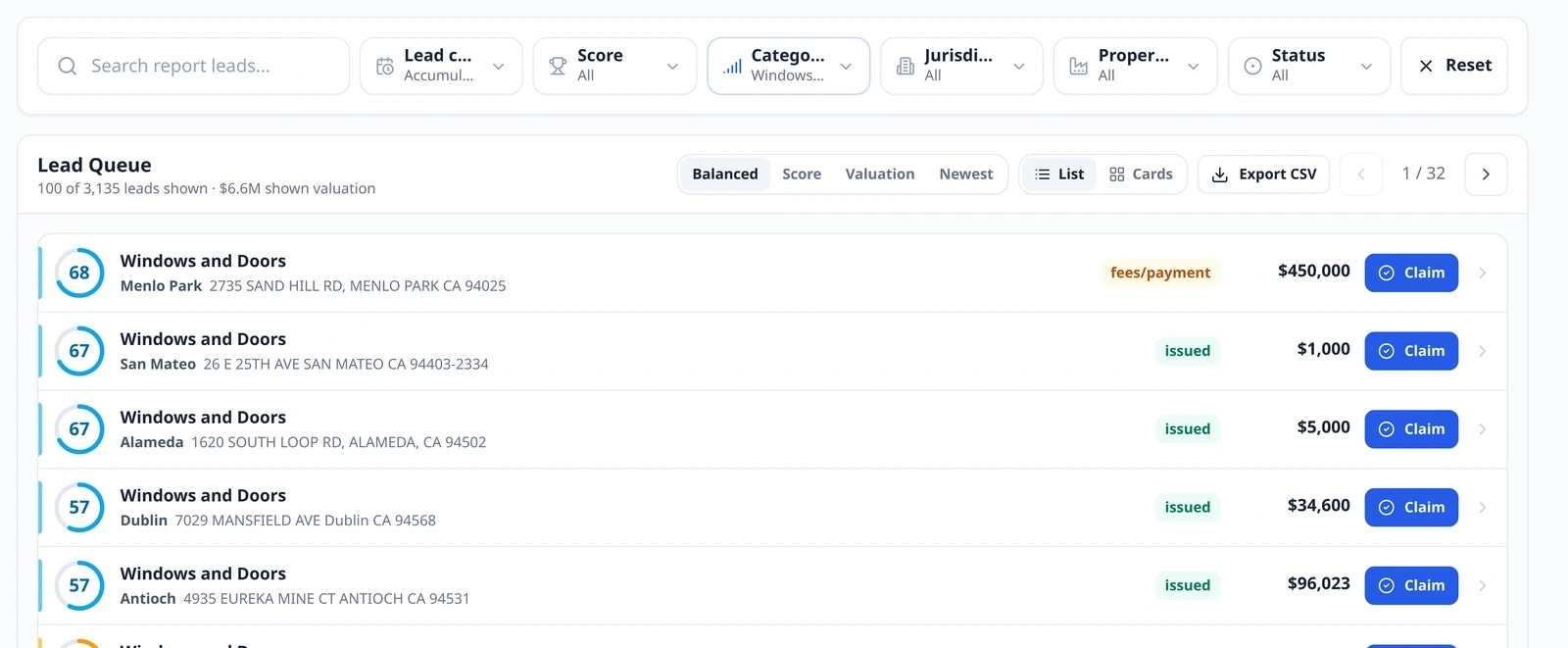
Task: Click the X icon in the Reset button
Action: [1426, 66]
